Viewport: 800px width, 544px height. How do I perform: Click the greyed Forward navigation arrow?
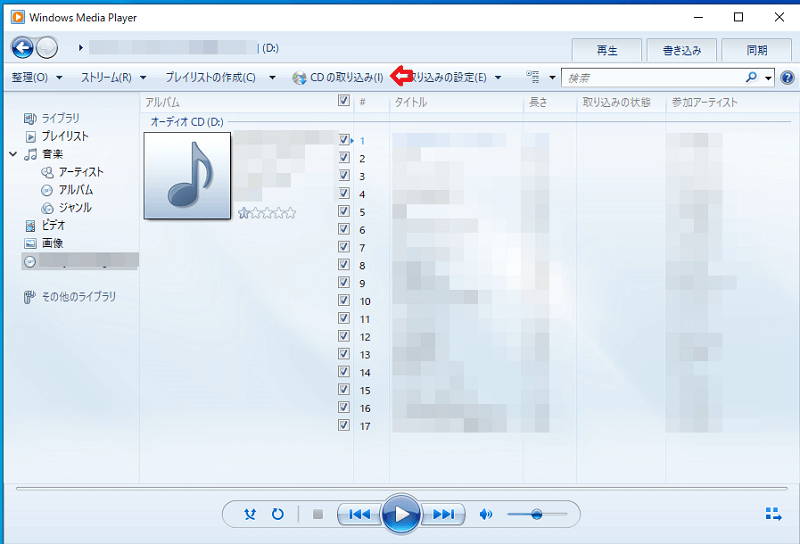47,48
